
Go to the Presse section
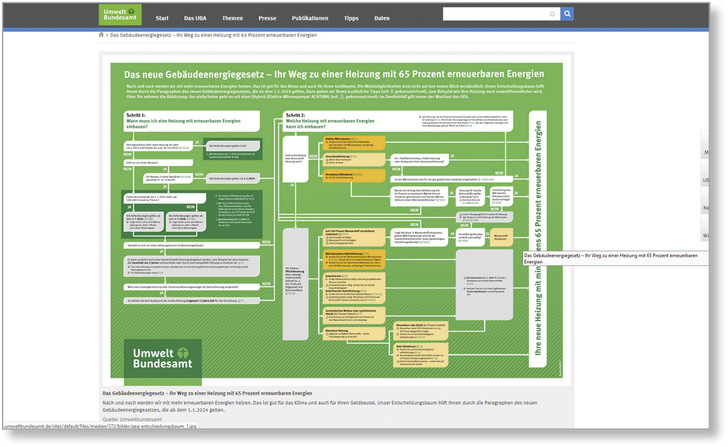268,19
